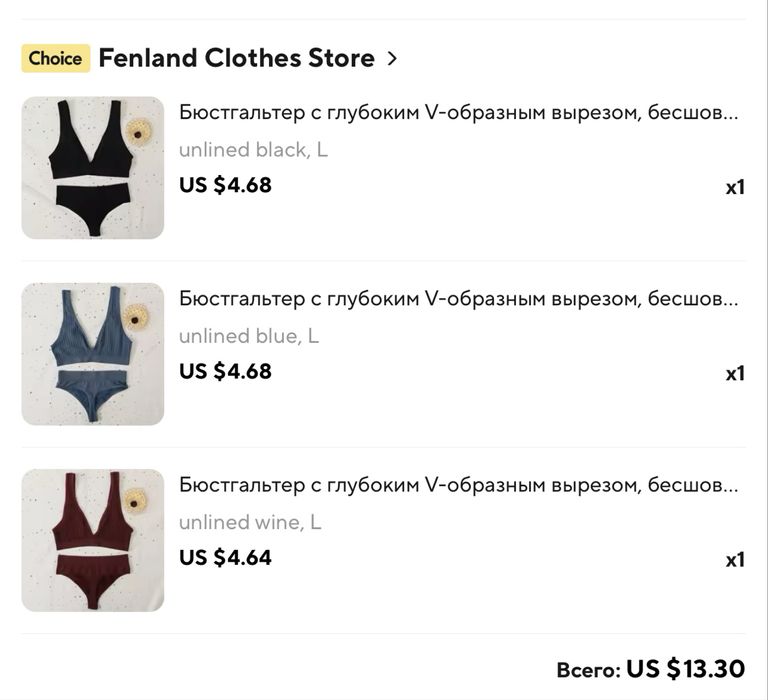Click the chevron arrow beside the store name
This screenshot has width=768, height=700.
coord(392,58)
